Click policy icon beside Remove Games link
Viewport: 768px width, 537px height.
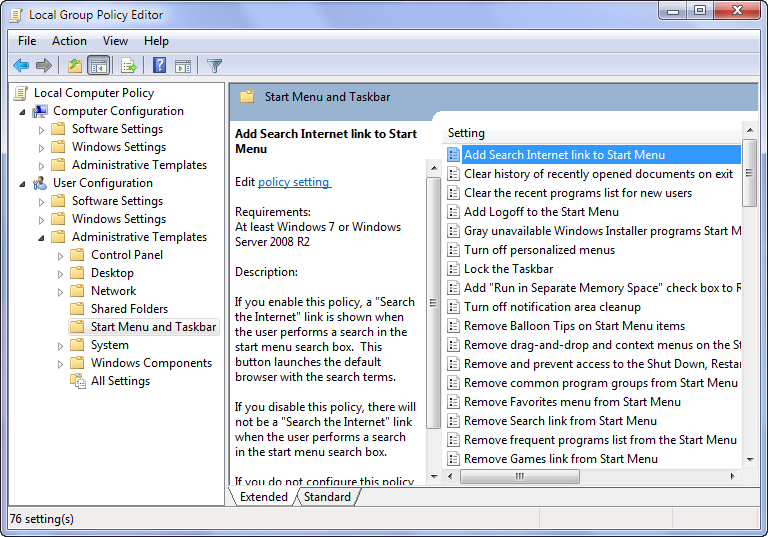coord(454,459)
